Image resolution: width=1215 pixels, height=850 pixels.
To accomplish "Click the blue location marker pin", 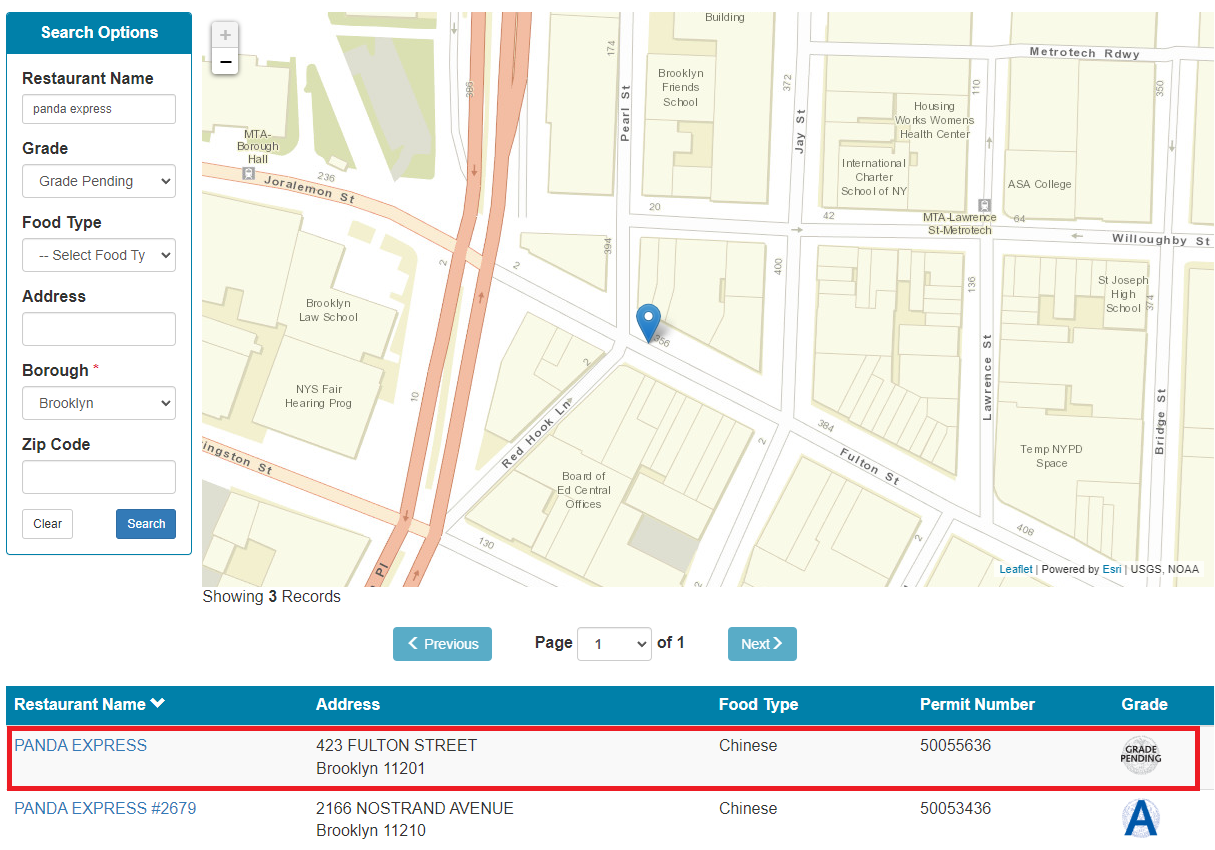I will click(x=649, y=323).
